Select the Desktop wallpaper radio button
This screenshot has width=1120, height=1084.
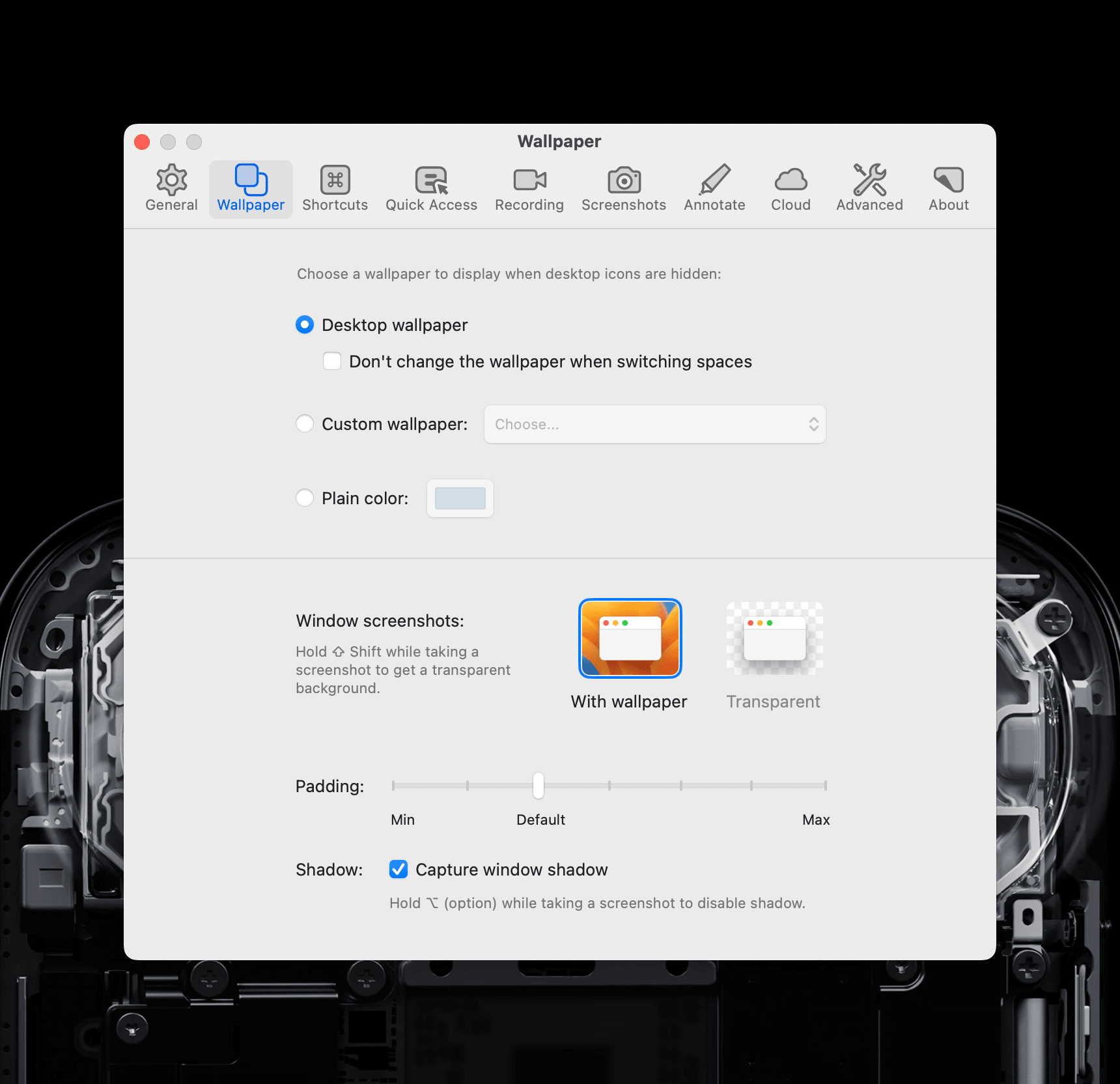coord(305,324)
